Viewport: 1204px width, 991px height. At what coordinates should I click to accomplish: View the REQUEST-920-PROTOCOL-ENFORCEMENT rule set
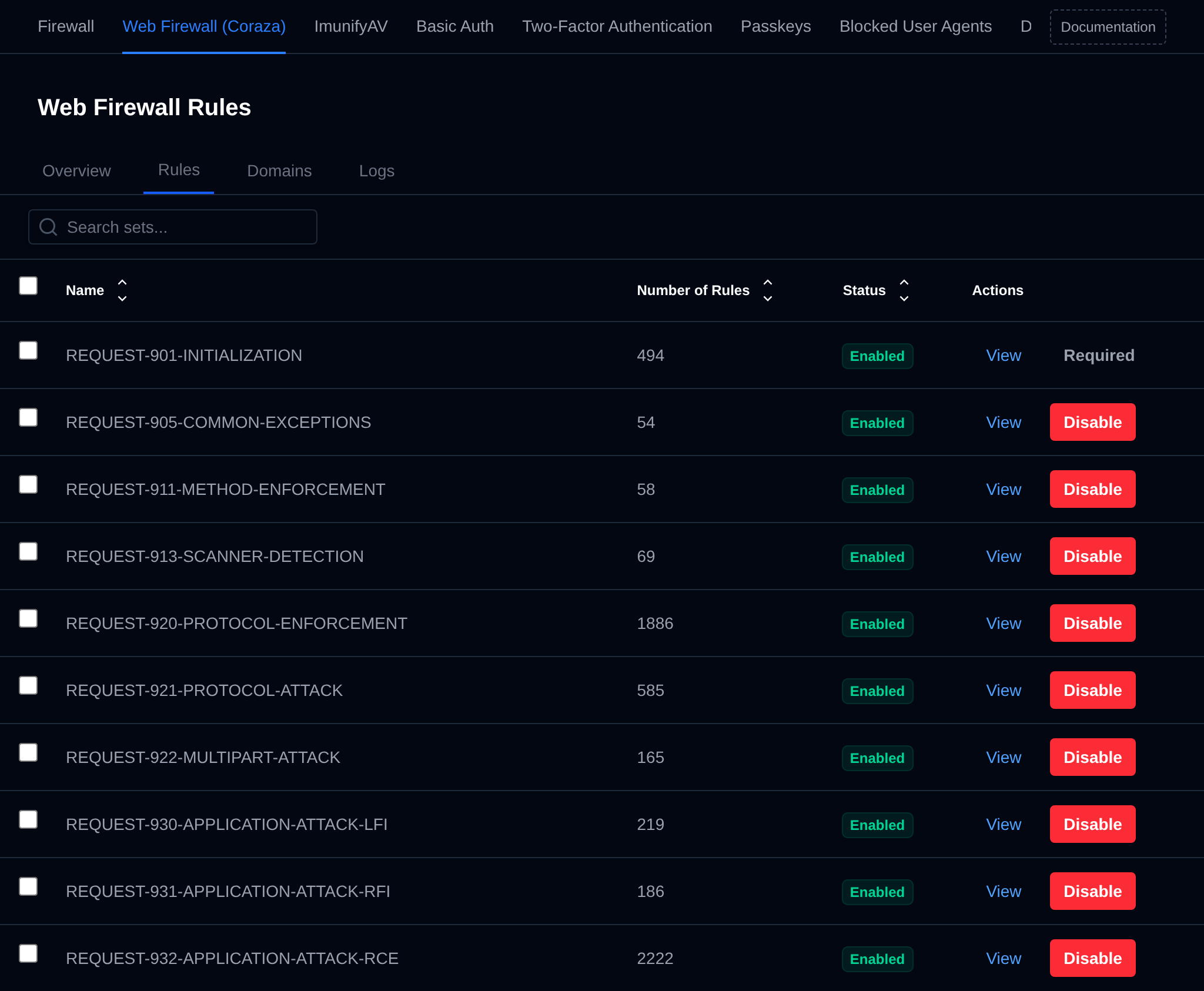pos(1004,624)
